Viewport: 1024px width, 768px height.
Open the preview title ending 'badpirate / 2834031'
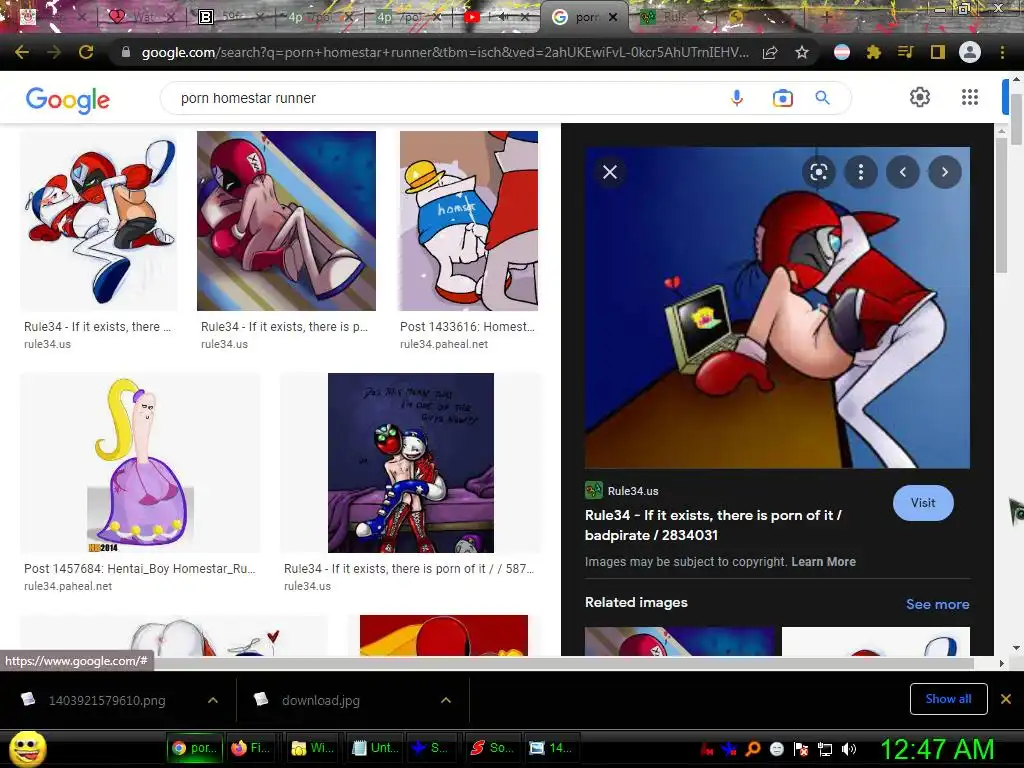713,525
